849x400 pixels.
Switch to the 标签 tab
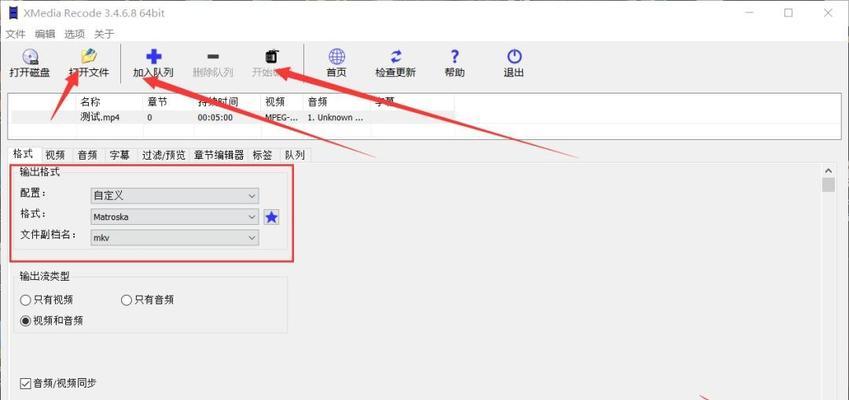[x=263, y=155]
